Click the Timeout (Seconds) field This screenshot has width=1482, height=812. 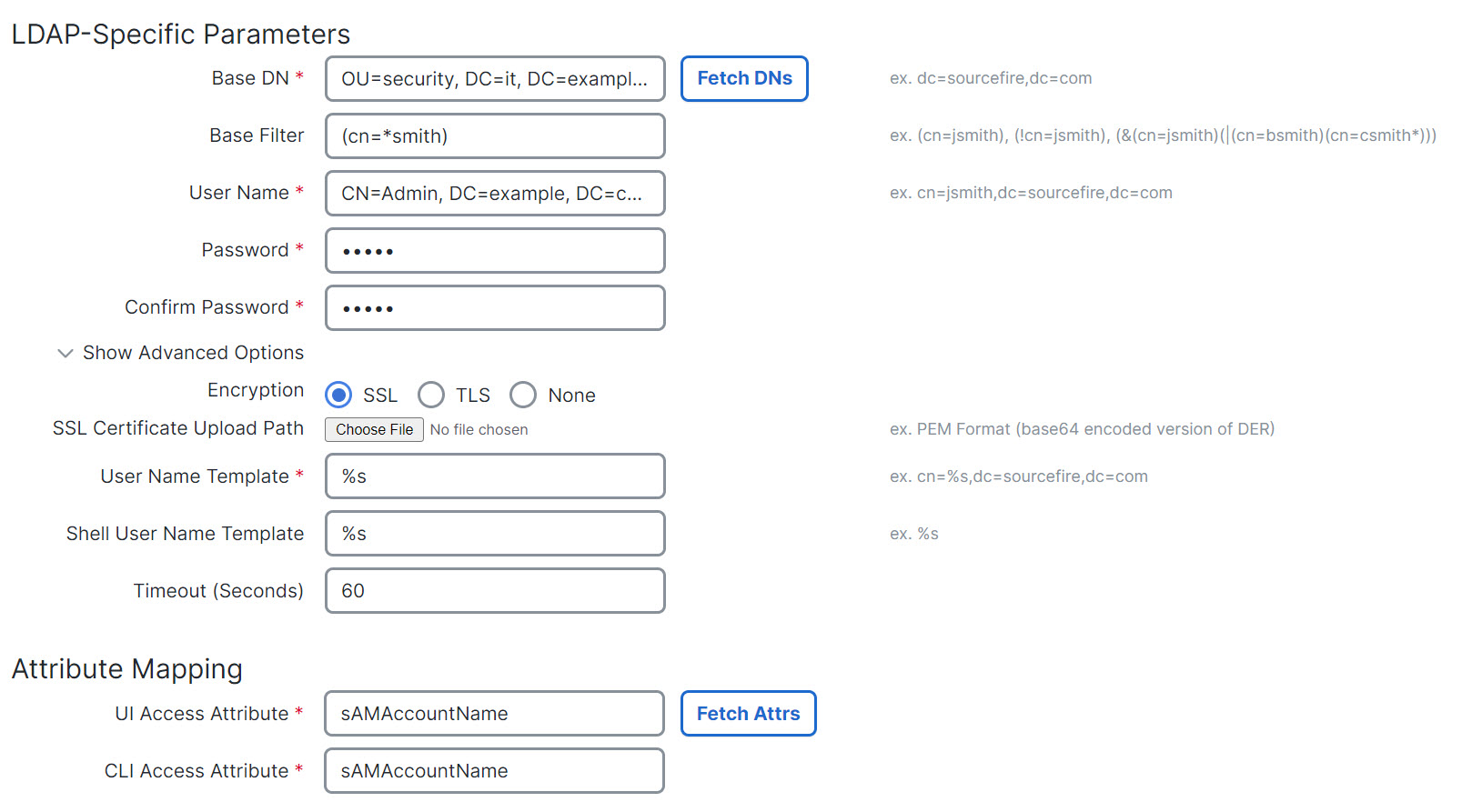(495, 591)
